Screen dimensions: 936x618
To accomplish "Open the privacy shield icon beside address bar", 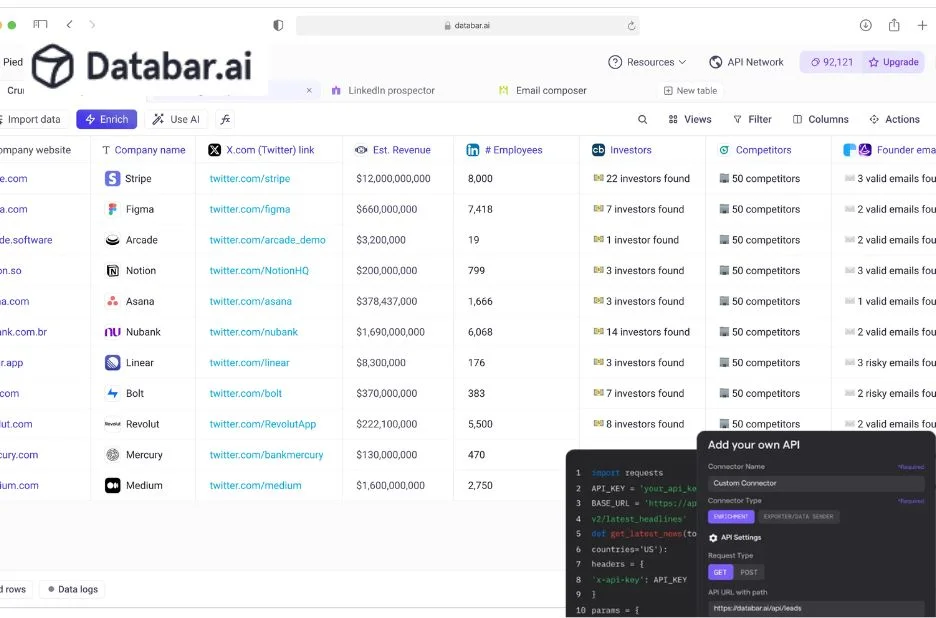I will [278, 25].
